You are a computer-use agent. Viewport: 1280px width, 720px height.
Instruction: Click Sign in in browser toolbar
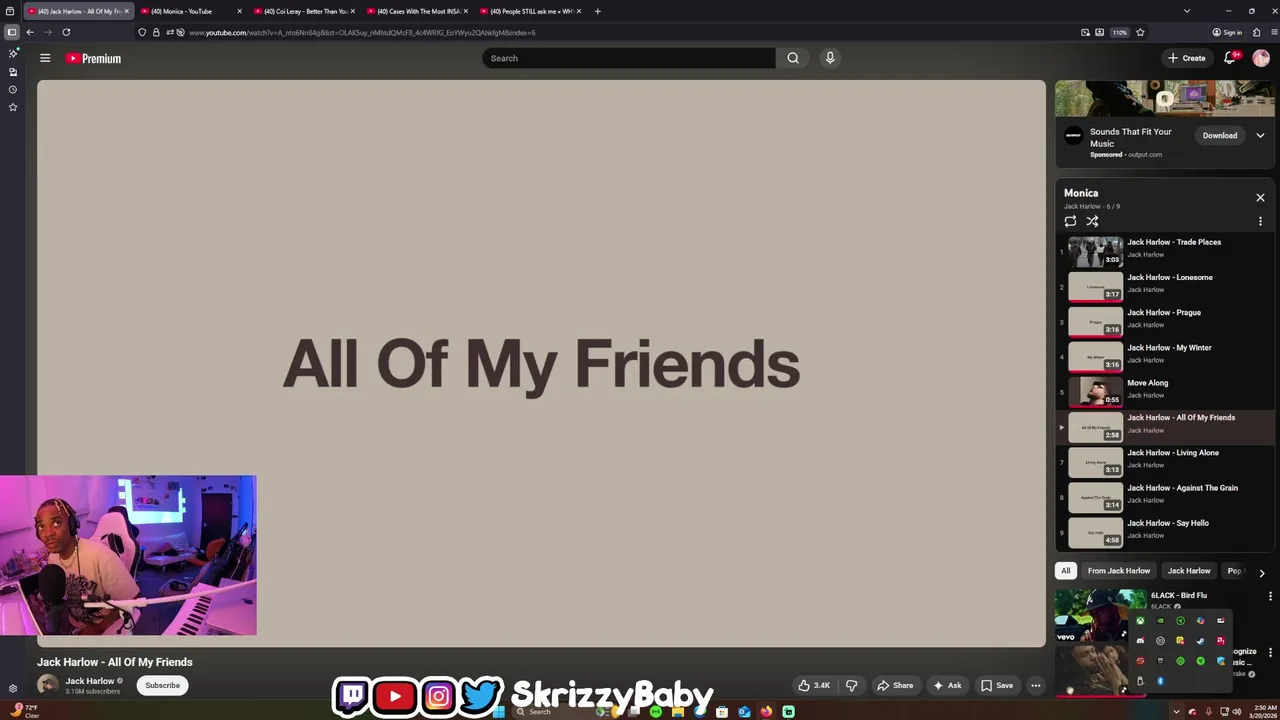click(1226, 32)
